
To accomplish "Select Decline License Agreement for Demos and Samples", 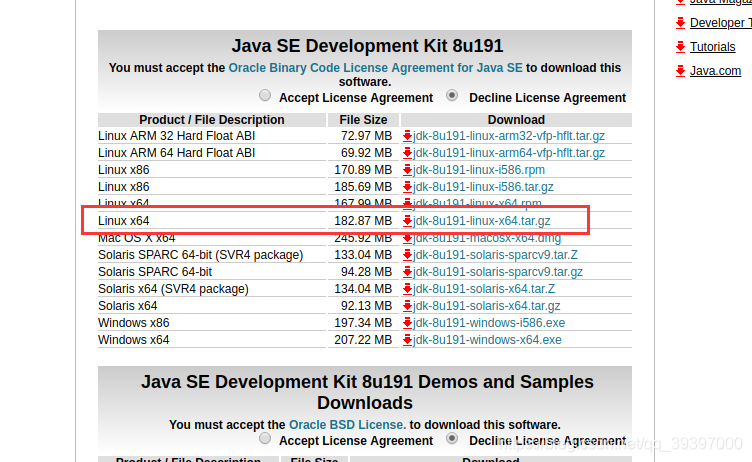I will click(452, 438).
